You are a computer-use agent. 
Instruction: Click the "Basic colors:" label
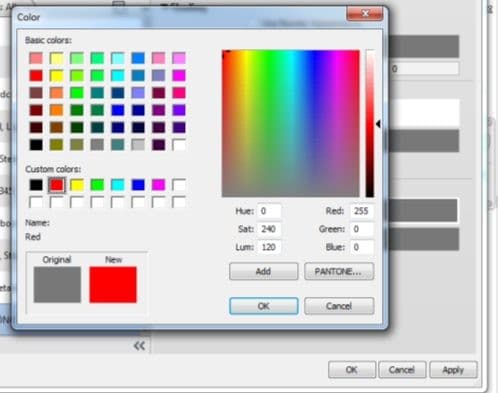pyautogui.click(x=48, y=40)
